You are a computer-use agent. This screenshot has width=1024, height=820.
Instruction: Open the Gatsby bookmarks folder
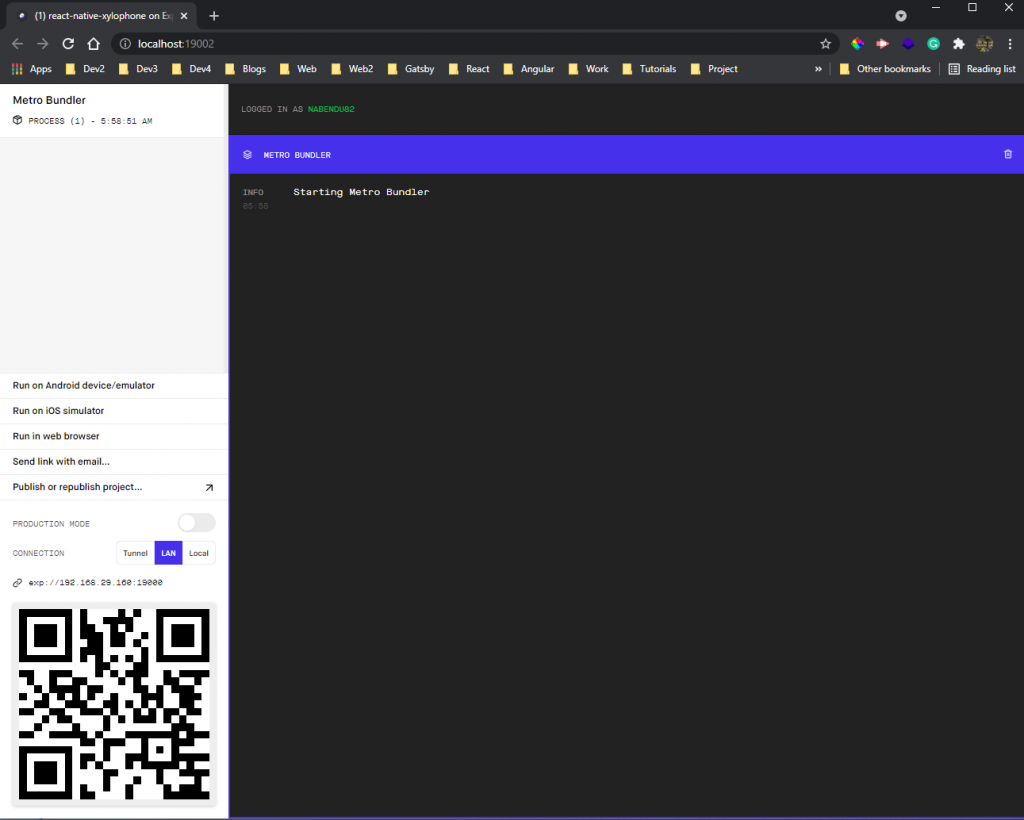(411, 69)
